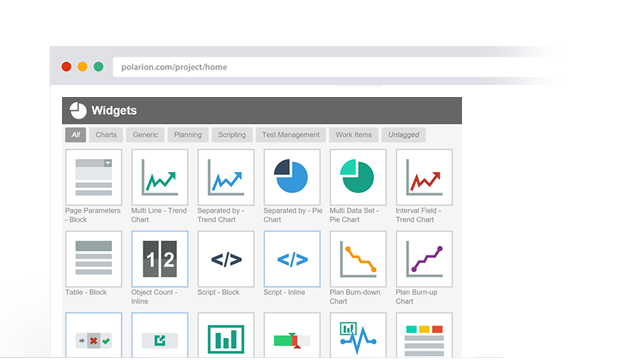This screenshot has height=360, width=640.
Task: Click the Widgets pie logo in header
Action: 78,110
